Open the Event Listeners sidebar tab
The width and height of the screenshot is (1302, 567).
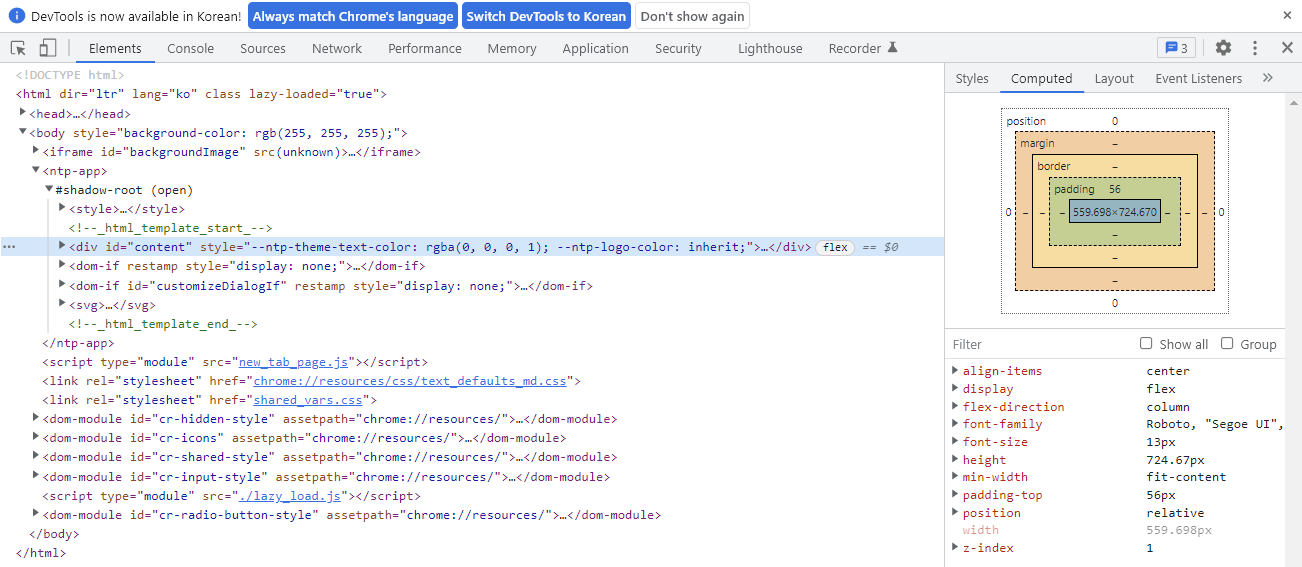pos(1198,78)
